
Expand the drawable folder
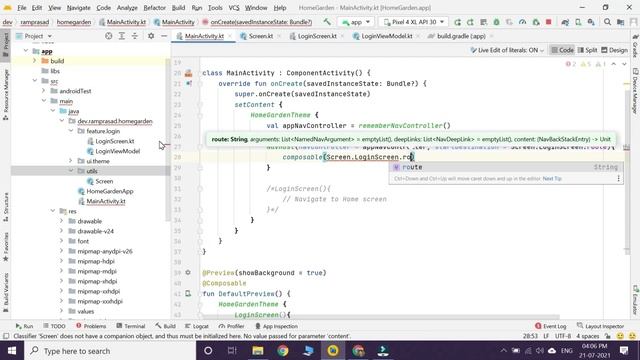coord(62,221)
